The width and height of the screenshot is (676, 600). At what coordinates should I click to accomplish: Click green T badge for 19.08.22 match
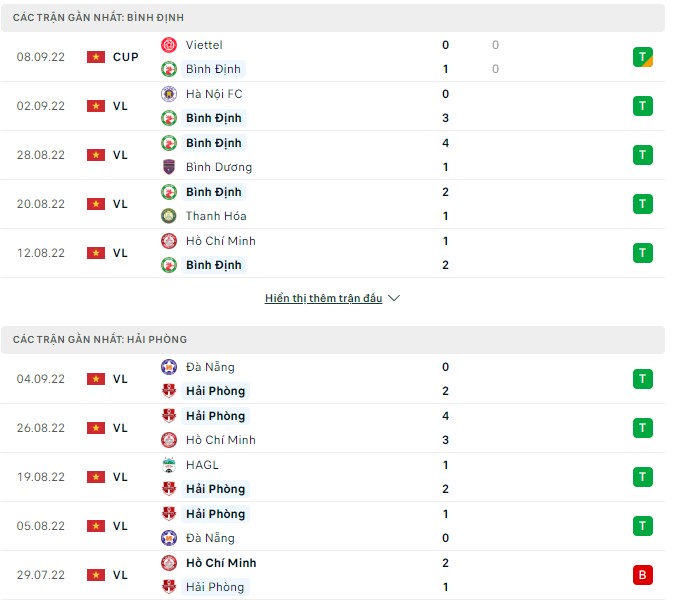click(x=642, y=477)
